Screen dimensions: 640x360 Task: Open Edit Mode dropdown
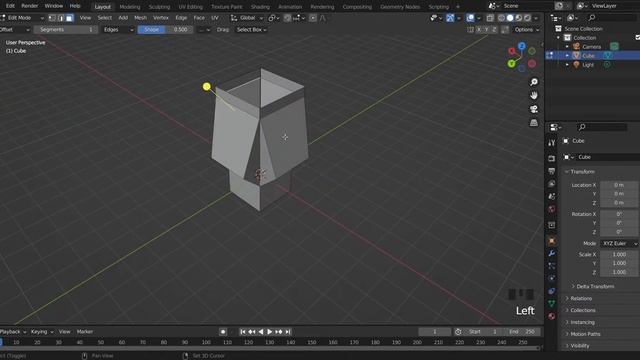coord(22,18)
